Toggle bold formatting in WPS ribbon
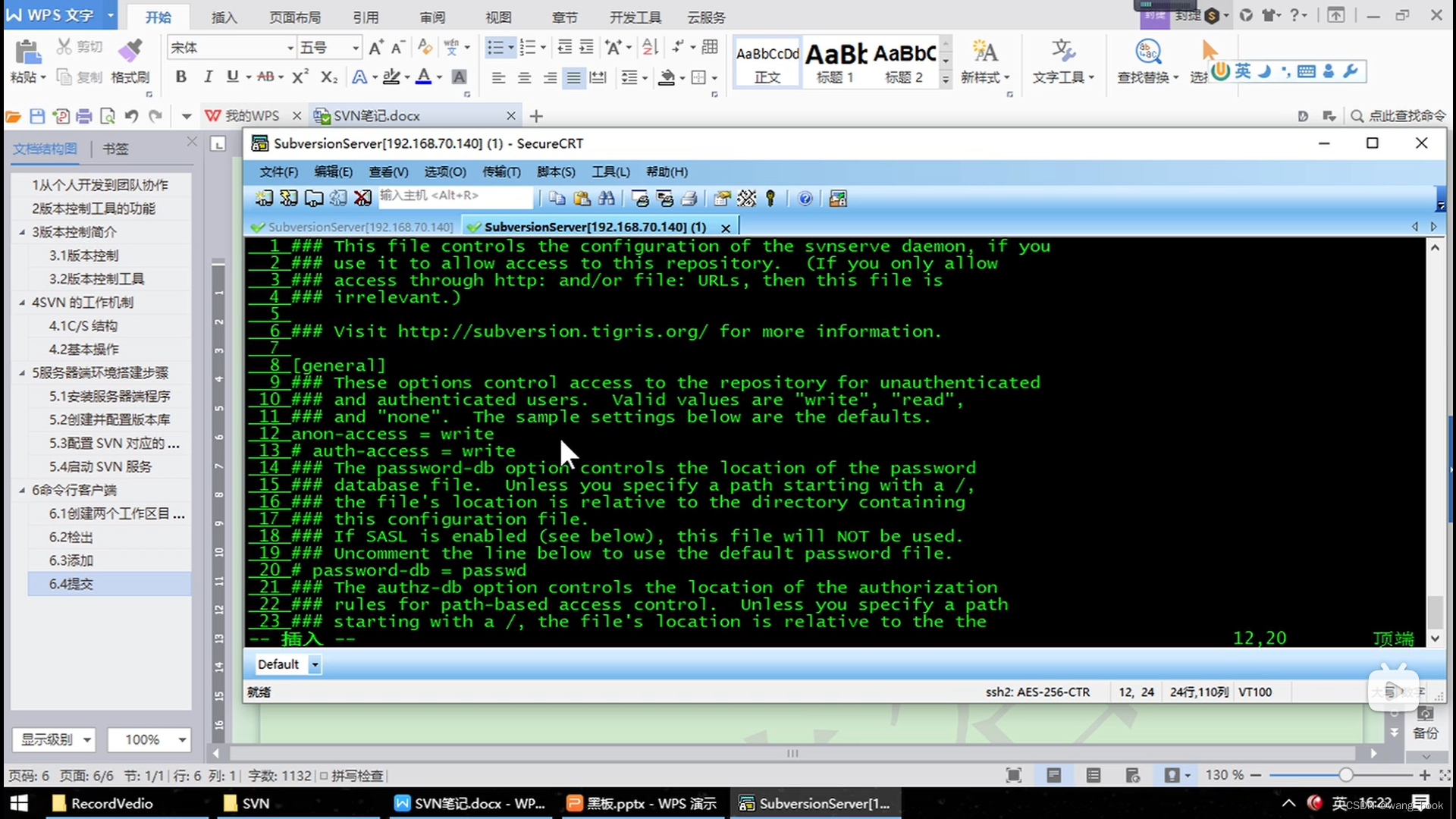The width and height of the screenshot is (1456, 819). pyautogui.click(x=180, y=77)
